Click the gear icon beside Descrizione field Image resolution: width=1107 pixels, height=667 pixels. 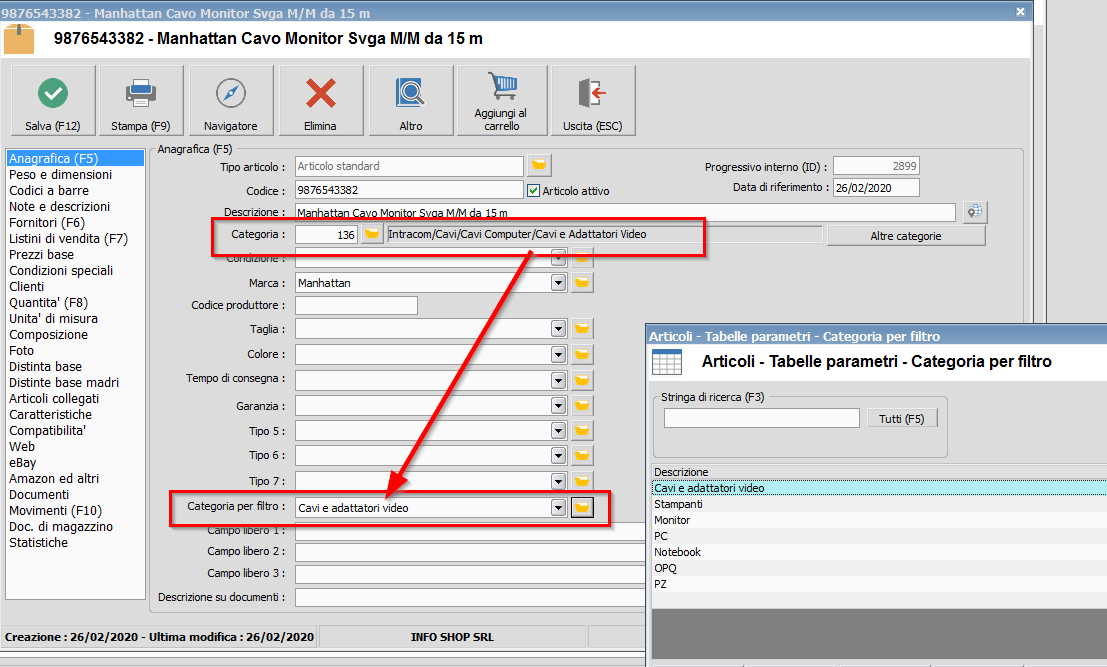[975, 212]
